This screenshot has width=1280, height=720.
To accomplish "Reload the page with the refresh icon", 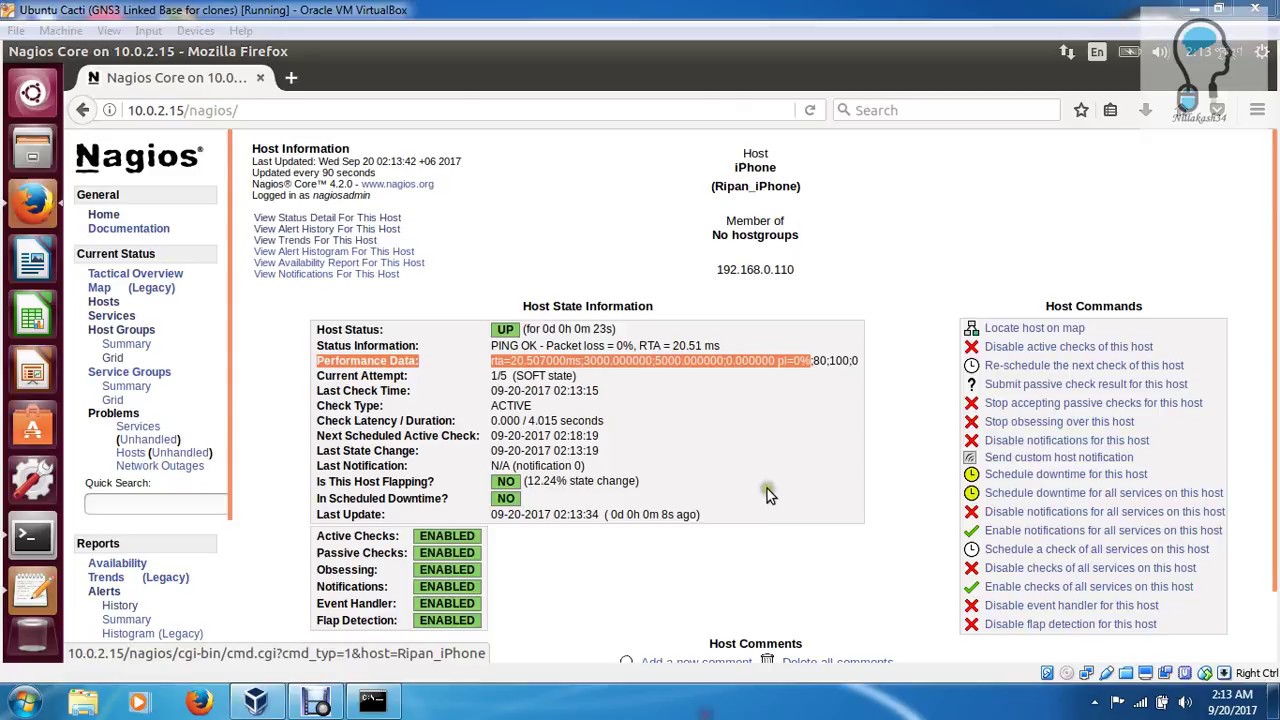I will 810,110.
